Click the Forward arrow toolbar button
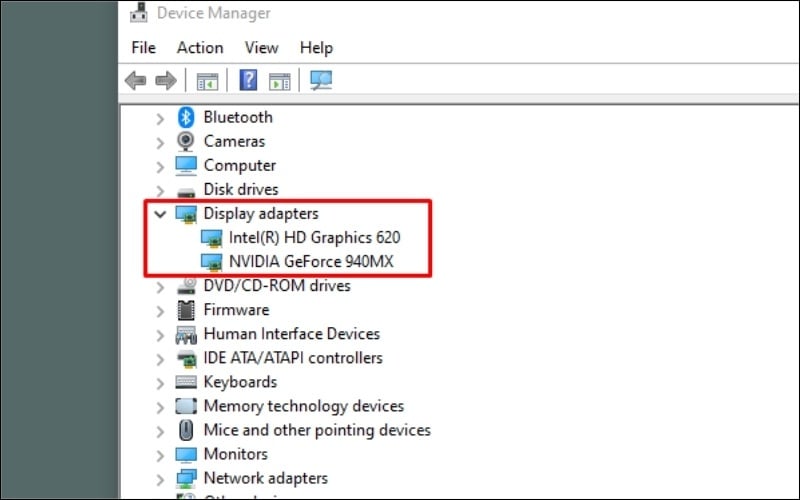The height and width of the screenshot is (500, 800). 165,80
